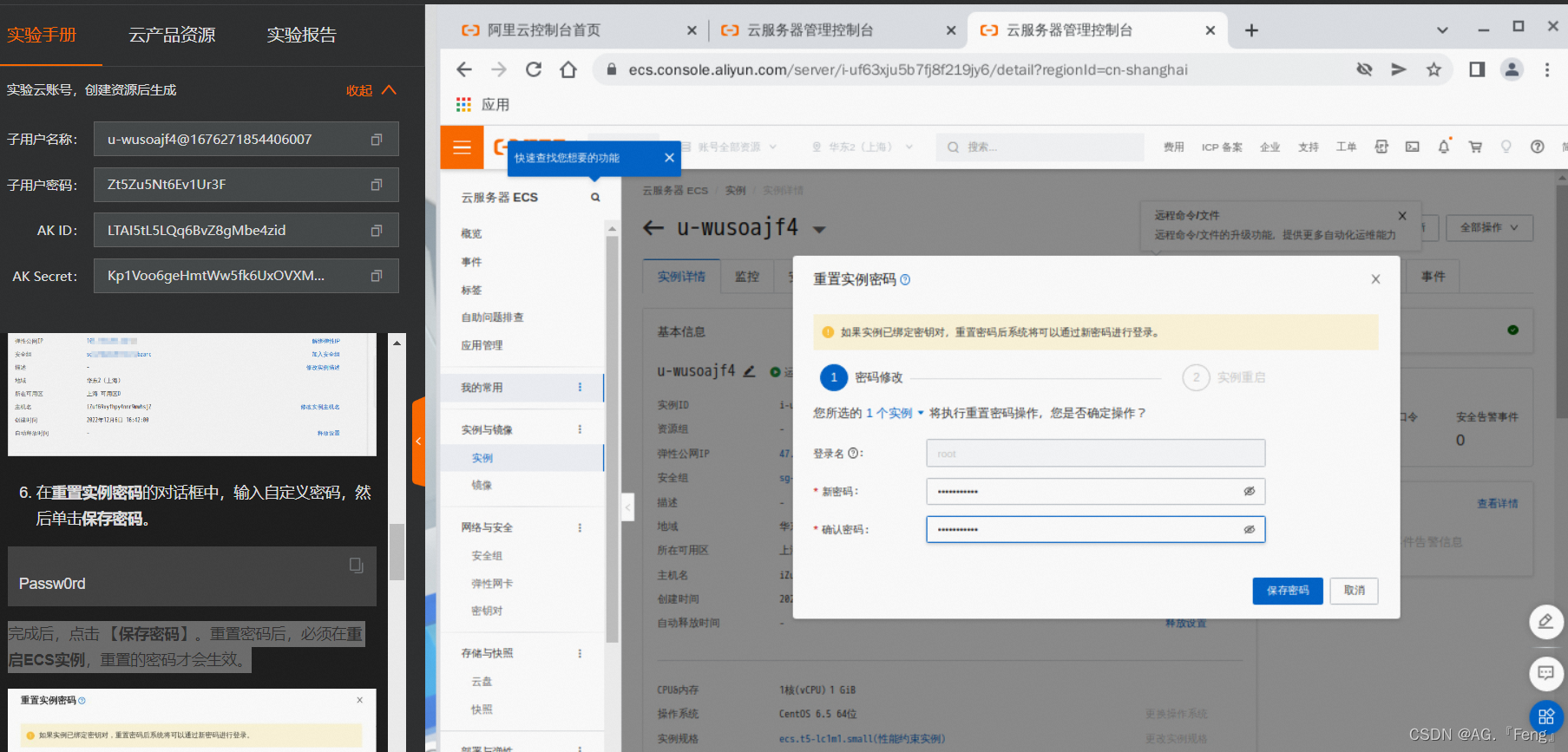Reload the current browser page
The width and height of the screenshot is (1568, 752).
point(534,69)
